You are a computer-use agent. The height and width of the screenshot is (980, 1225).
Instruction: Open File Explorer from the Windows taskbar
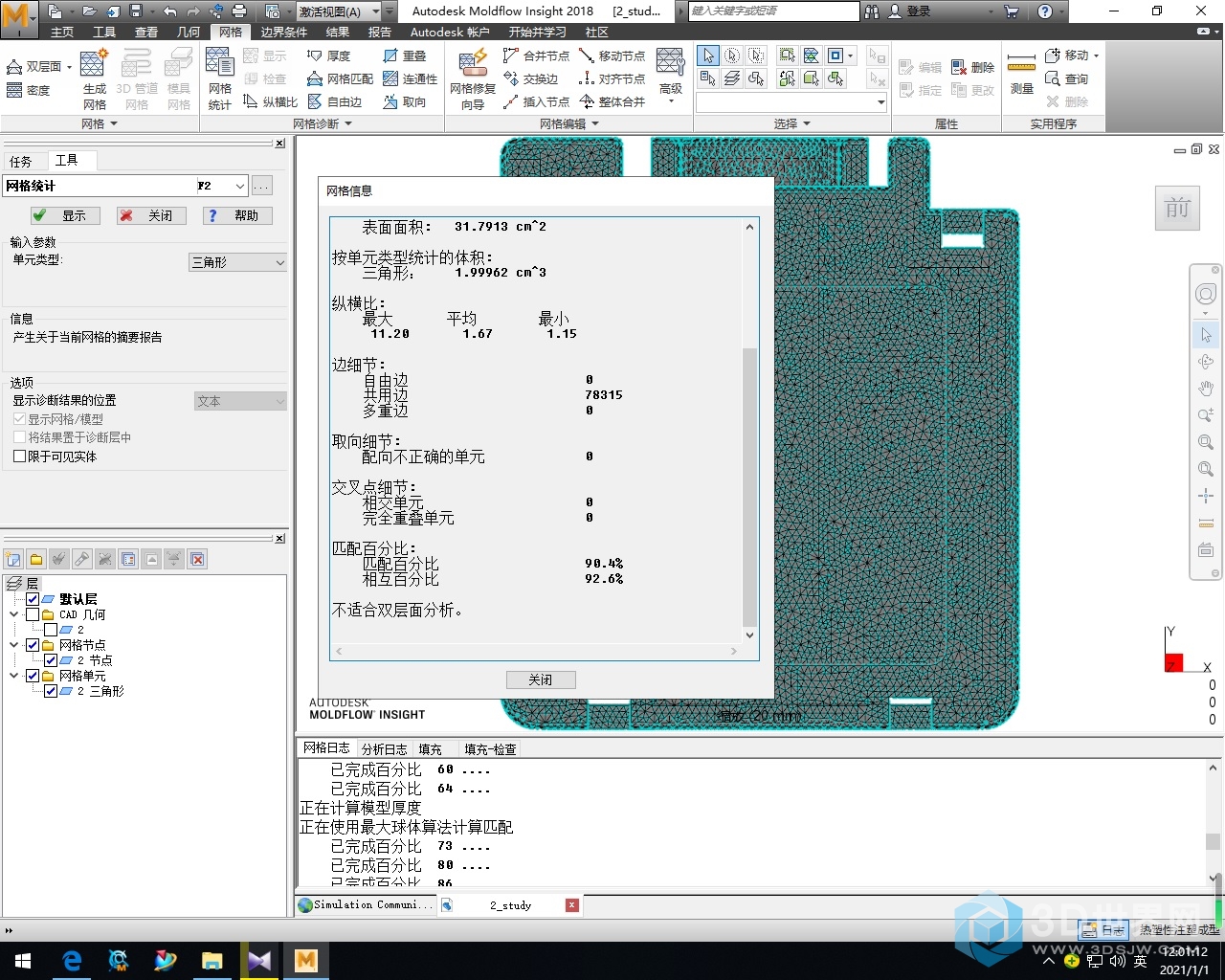coord(212,960)
